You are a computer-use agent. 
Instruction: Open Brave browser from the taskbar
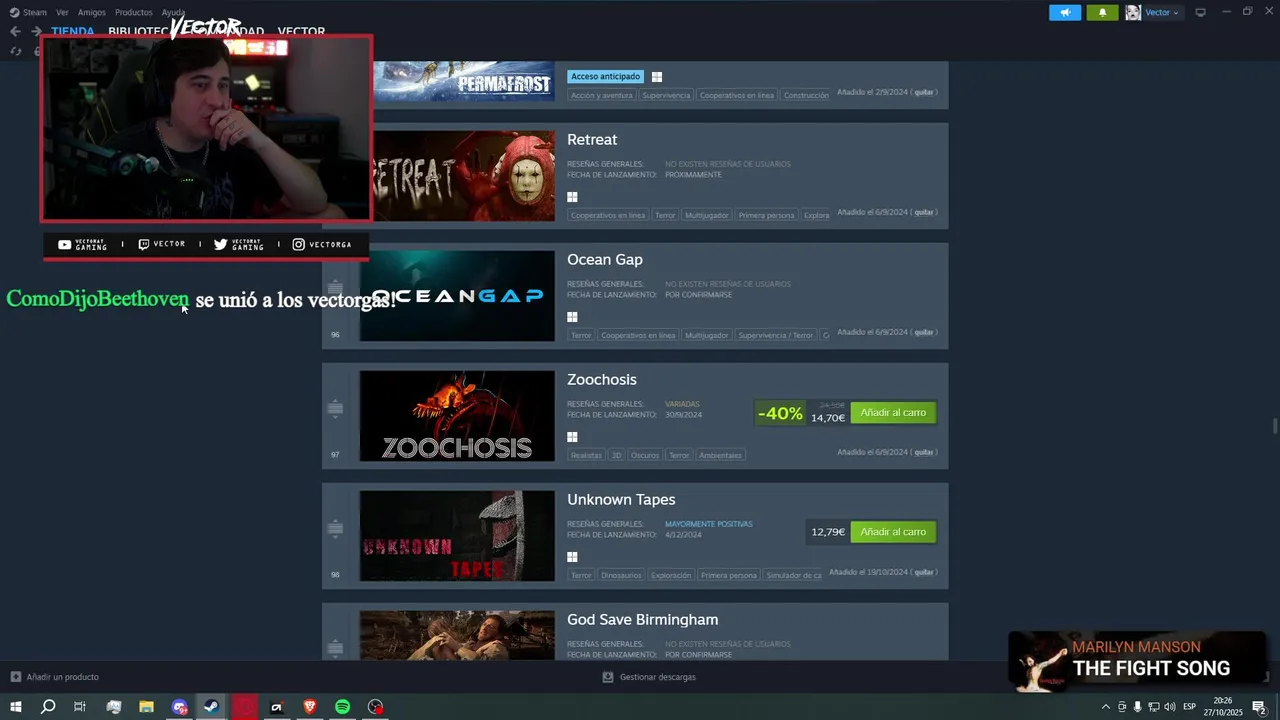click(309, 707)
